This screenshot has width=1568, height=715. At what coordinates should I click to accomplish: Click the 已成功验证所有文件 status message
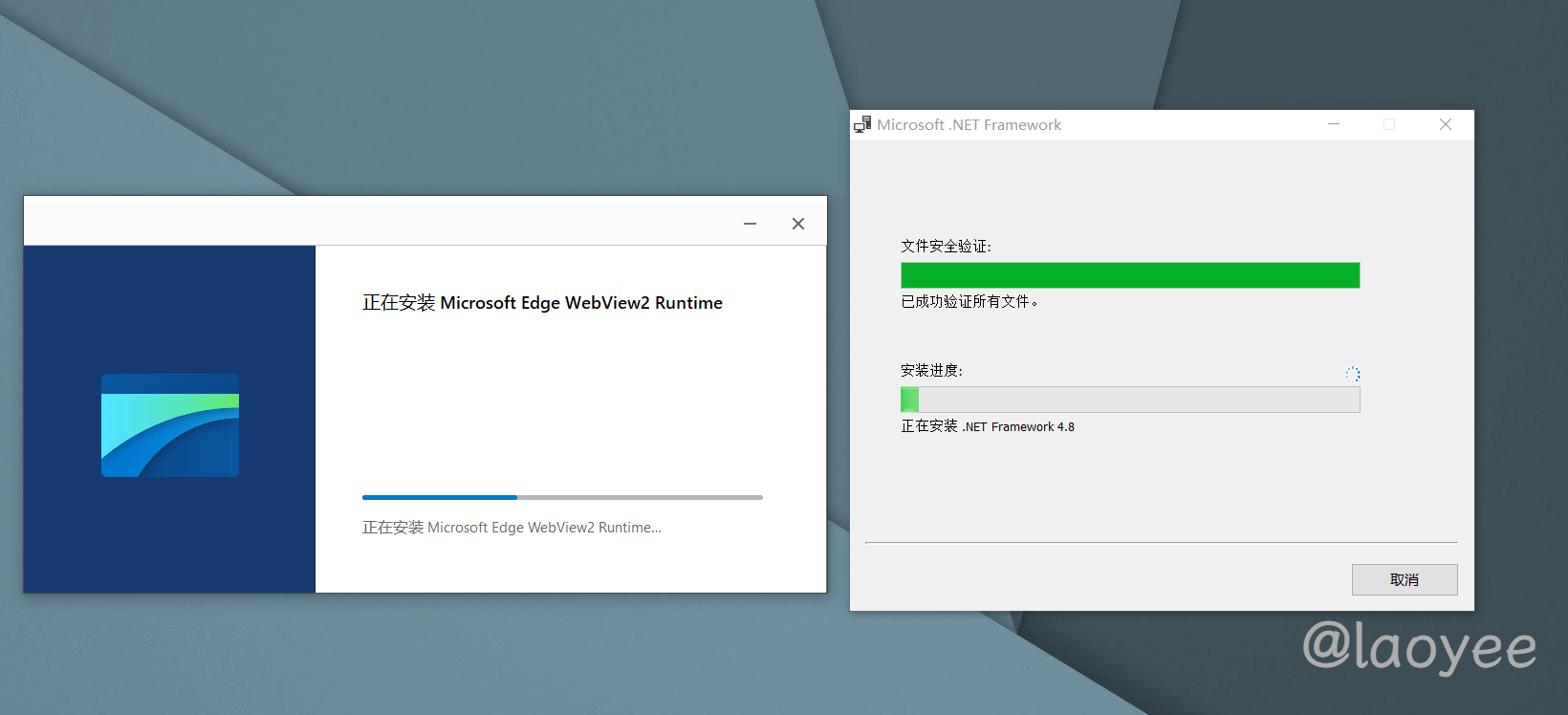969,302
